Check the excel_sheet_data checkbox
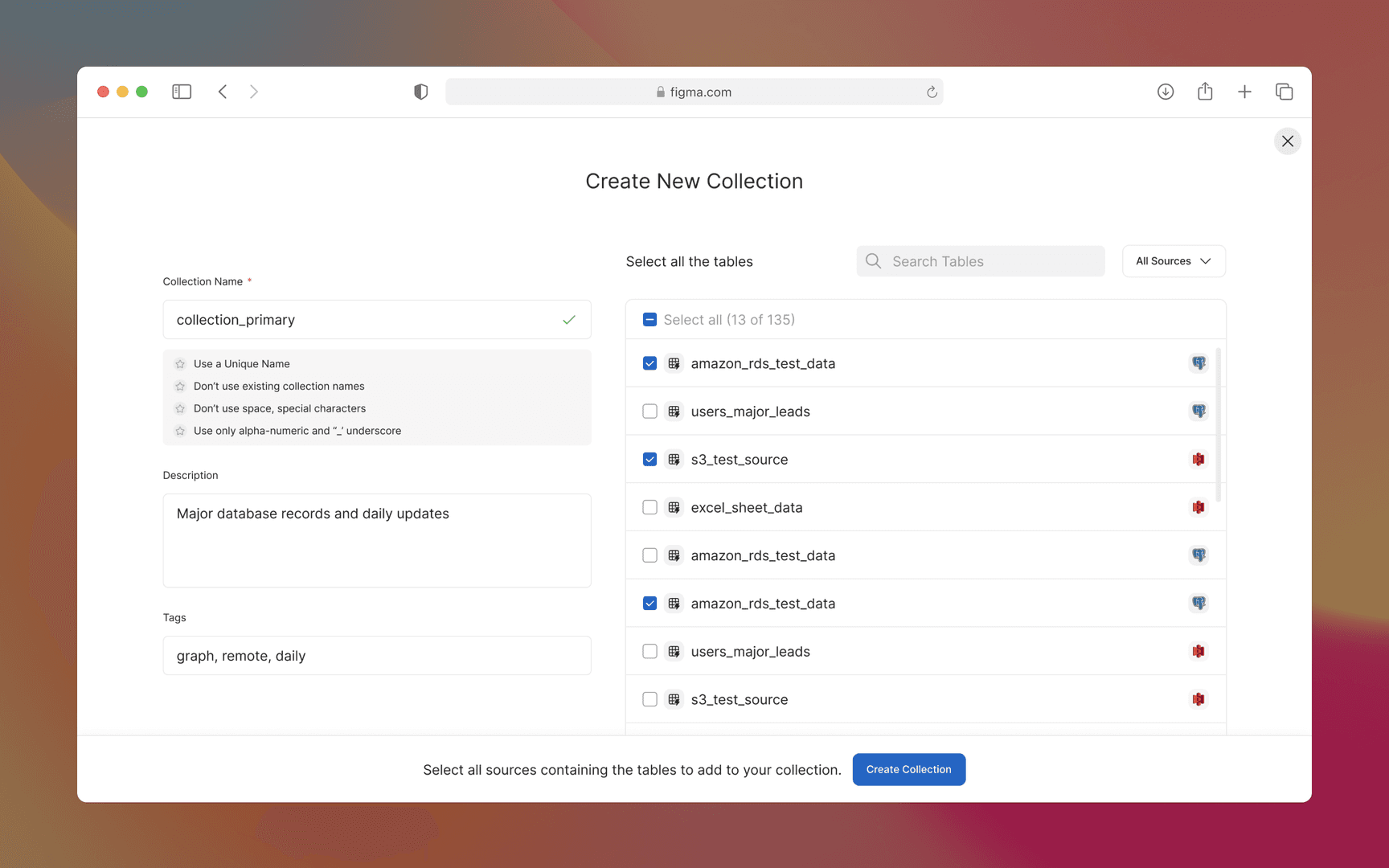This screenshot has height=868, width=1389. [x=649, y=507]
